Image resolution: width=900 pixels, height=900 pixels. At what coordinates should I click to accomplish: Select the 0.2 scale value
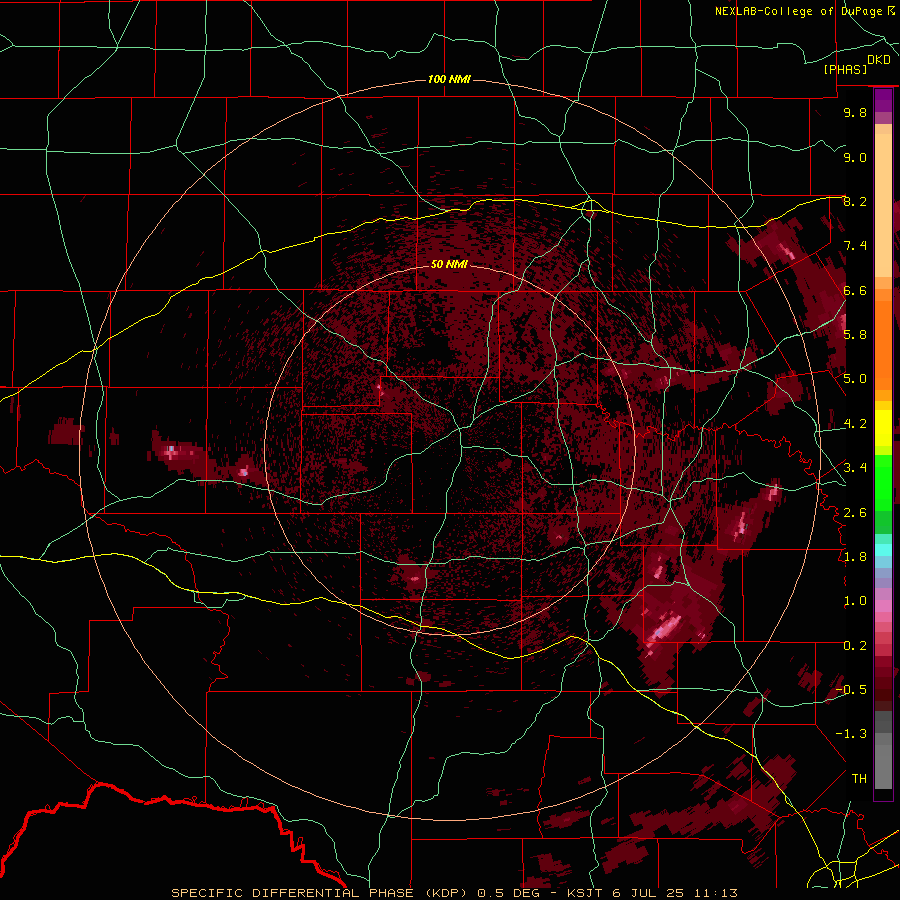click(x=855, y=645)
